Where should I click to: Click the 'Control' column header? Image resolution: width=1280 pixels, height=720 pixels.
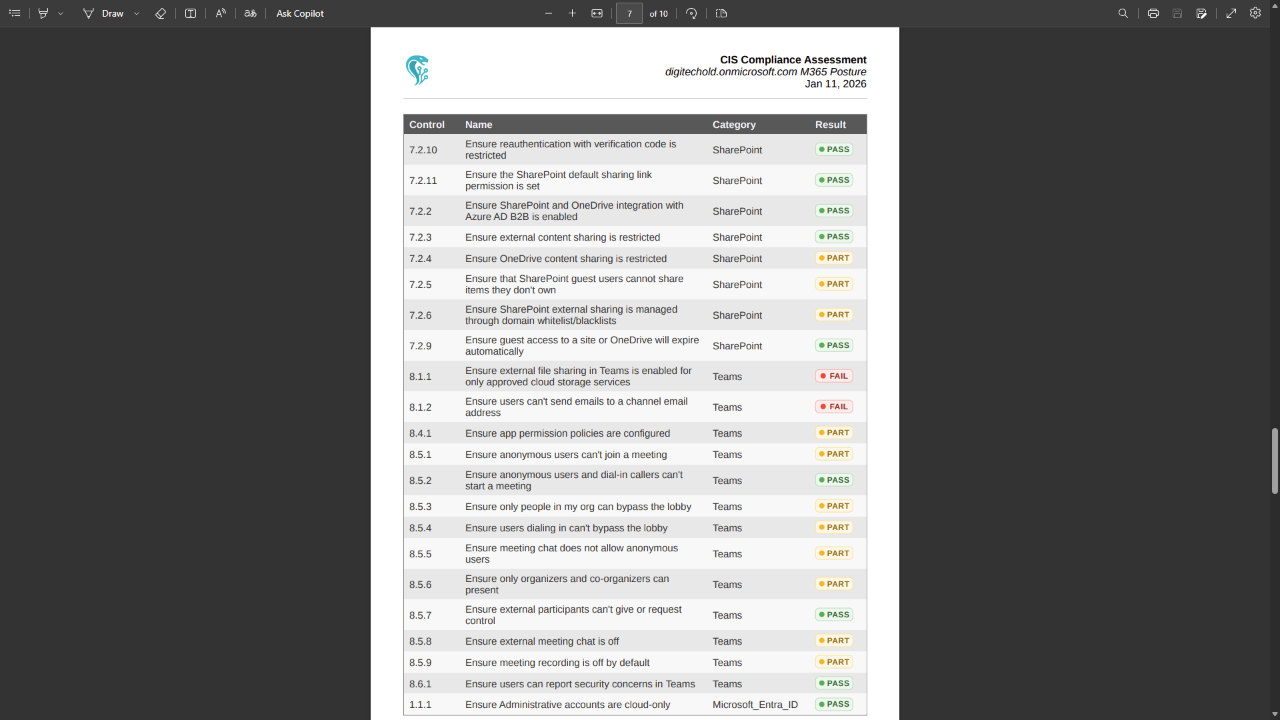[427, 125]
